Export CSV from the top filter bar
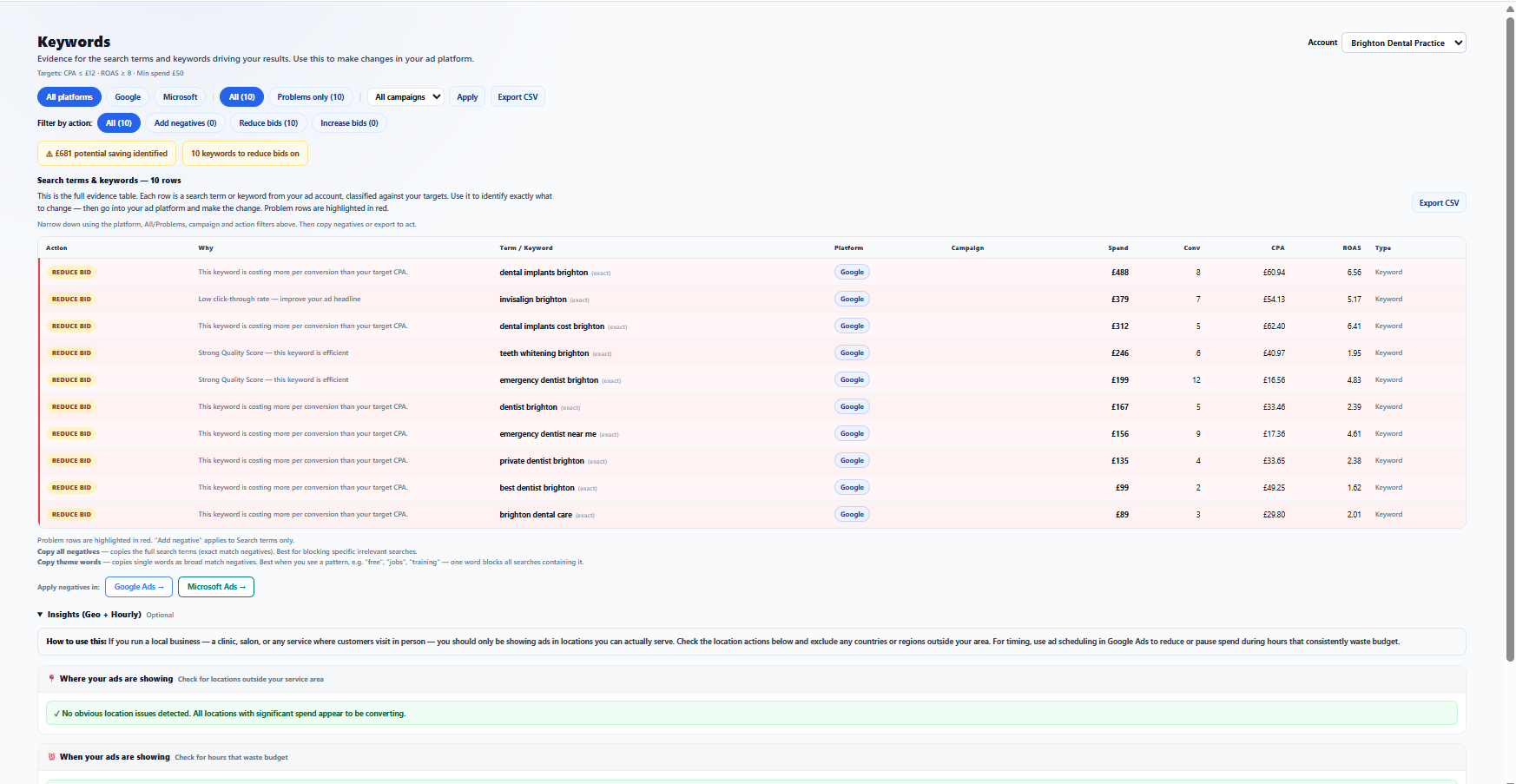 [517, 97]
